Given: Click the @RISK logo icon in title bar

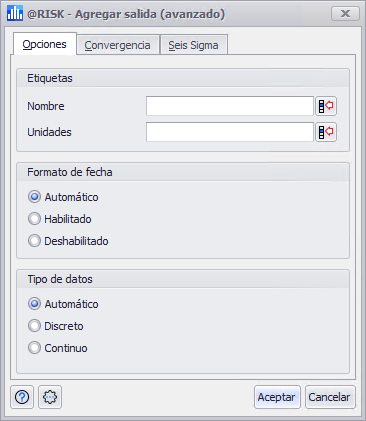Looking at the screenshot, I should tap(15, 14).
